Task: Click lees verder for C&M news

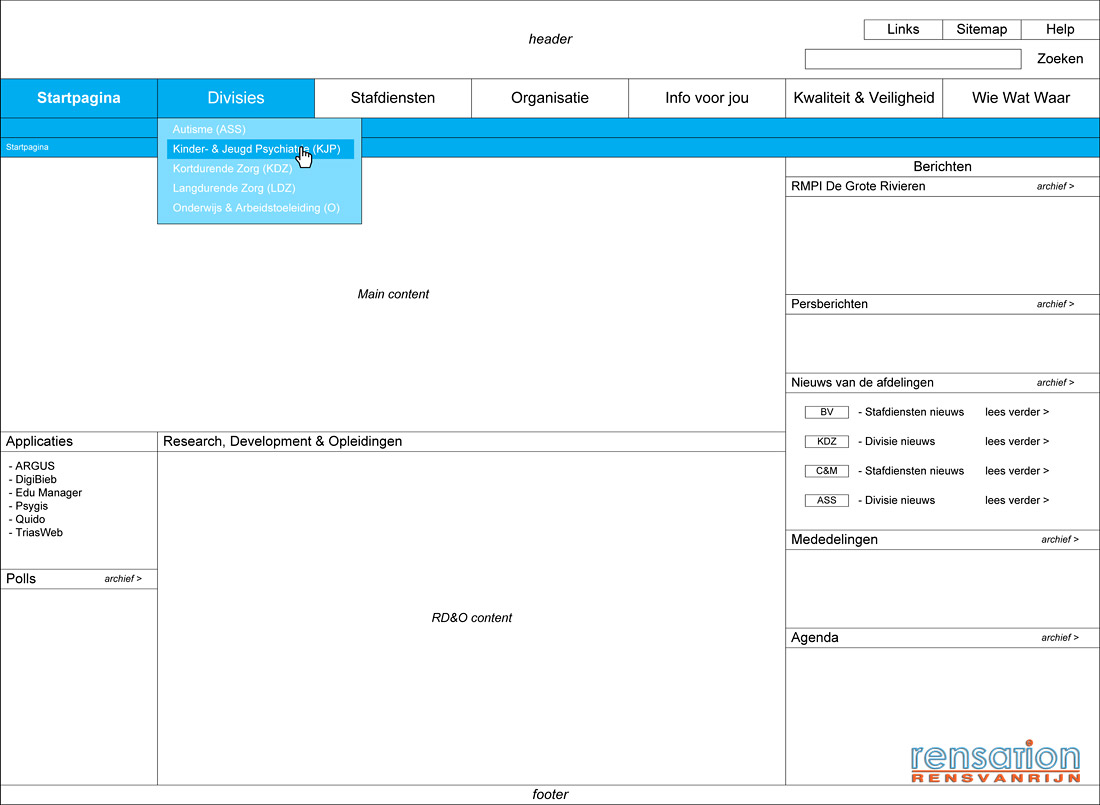Action: coord(1017,471)
